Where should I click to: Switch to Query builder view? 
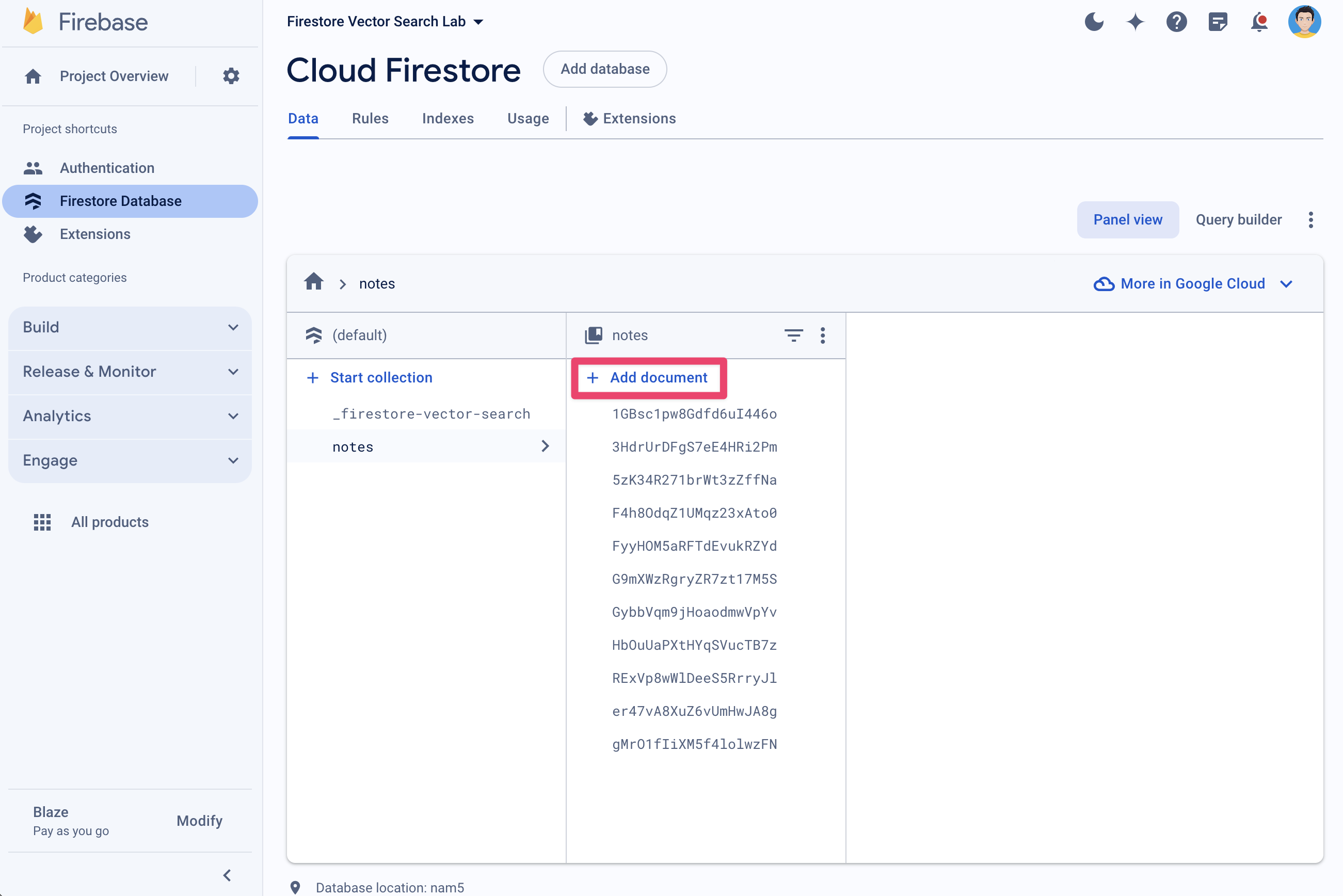(x=1238, y=219)
